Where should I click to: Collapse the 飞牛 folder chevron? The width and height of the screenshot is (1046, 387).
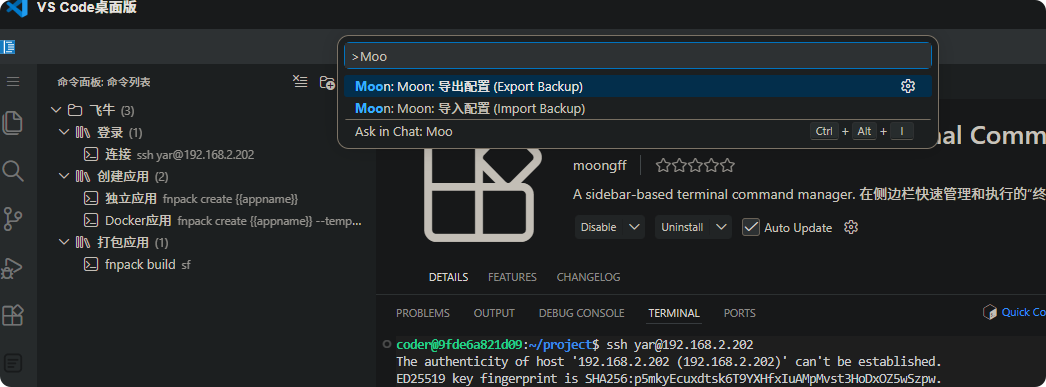coord(56,109)
